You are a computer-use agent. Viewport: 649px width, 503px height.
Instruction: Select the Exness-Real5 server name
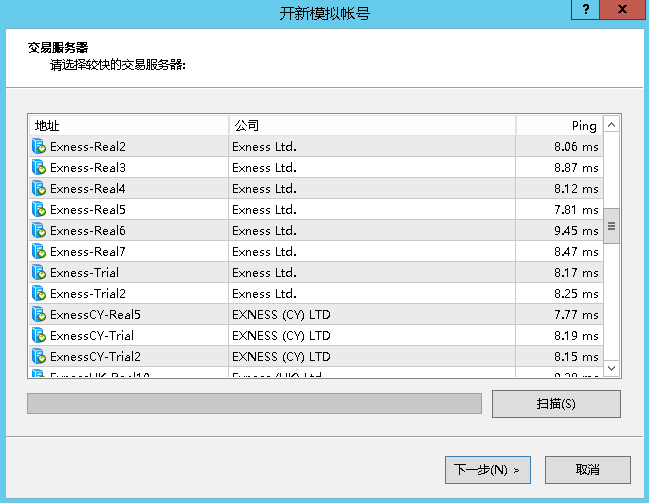pos(88,210)
